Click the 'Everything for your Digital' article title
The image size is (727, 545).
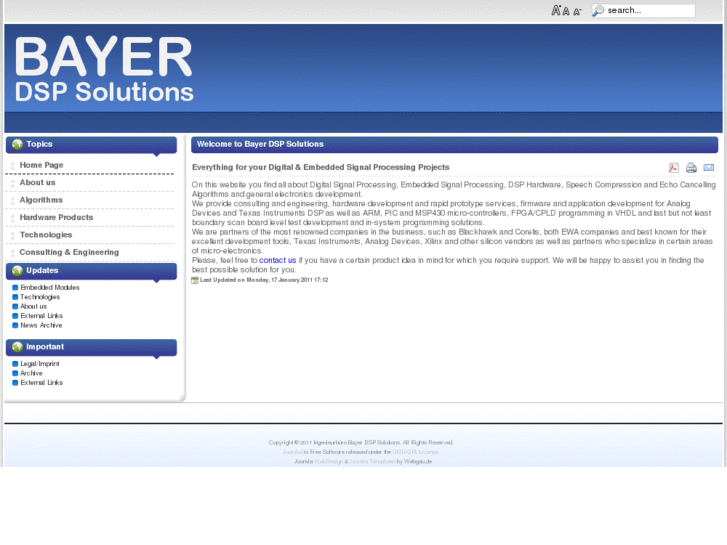(320, 167)
